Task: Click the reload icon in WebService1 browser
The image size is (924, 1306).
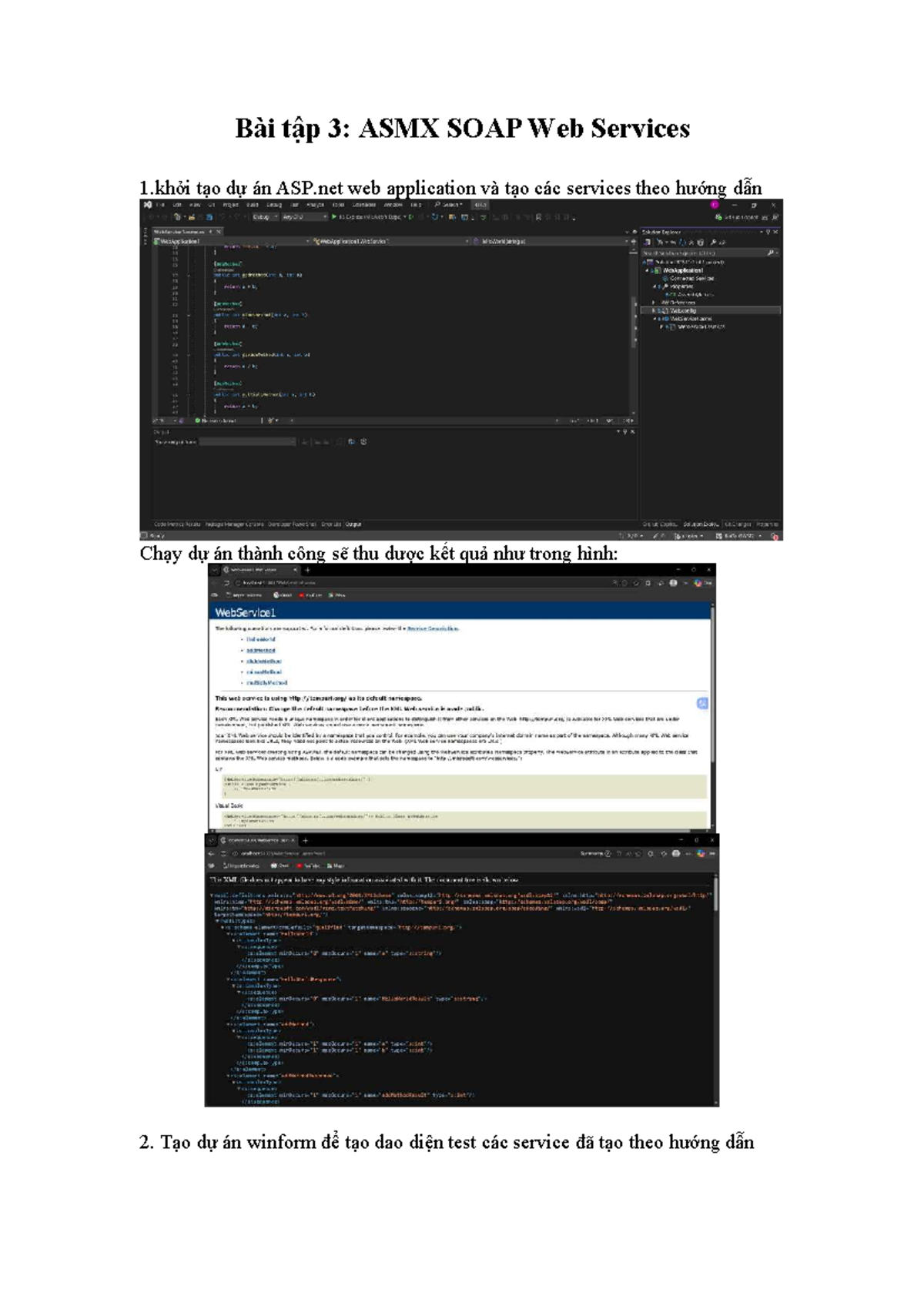Action: tap(226, 583)
